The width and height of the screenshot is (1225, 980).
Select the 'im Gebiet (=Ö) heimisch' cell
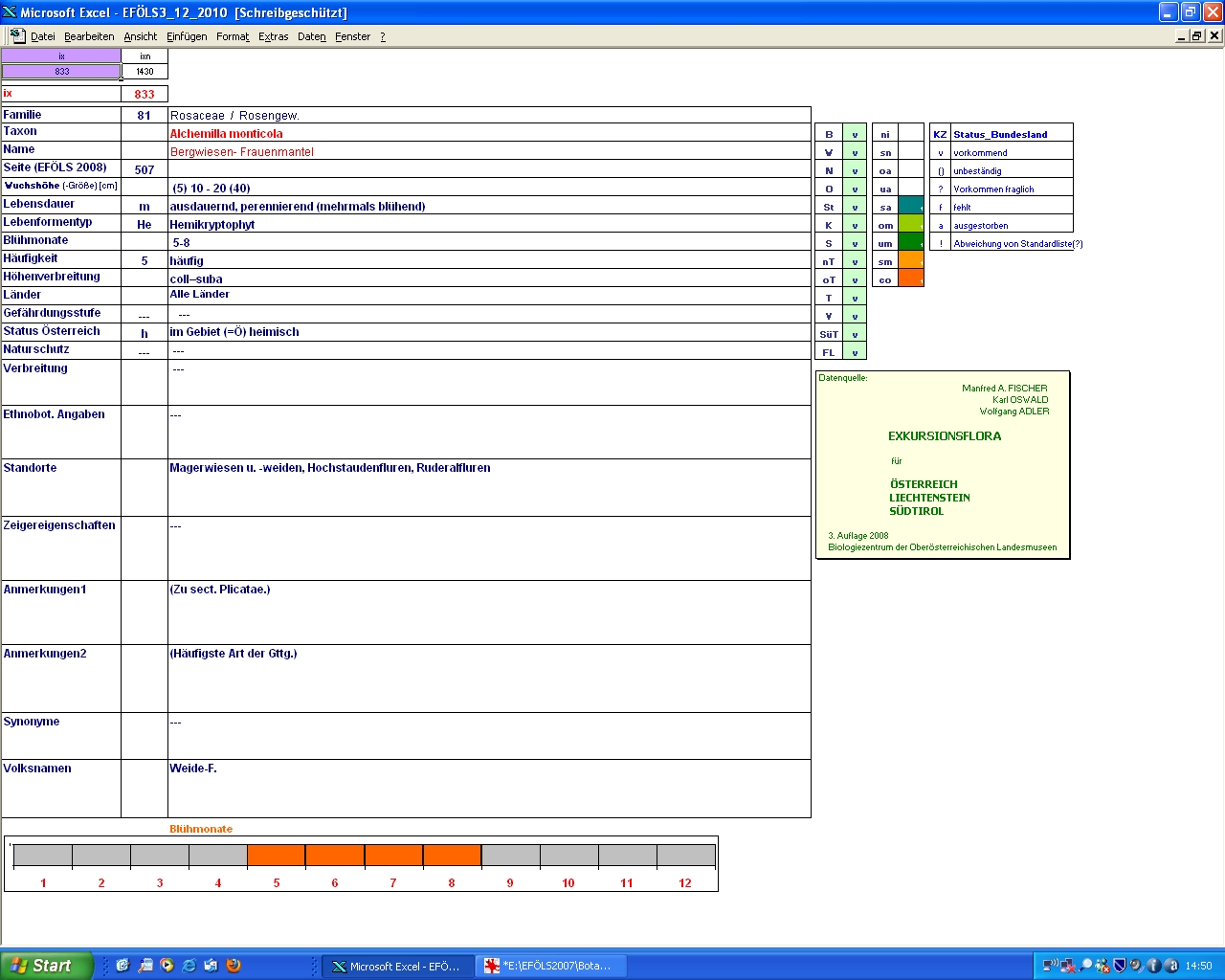click(489, 331)
